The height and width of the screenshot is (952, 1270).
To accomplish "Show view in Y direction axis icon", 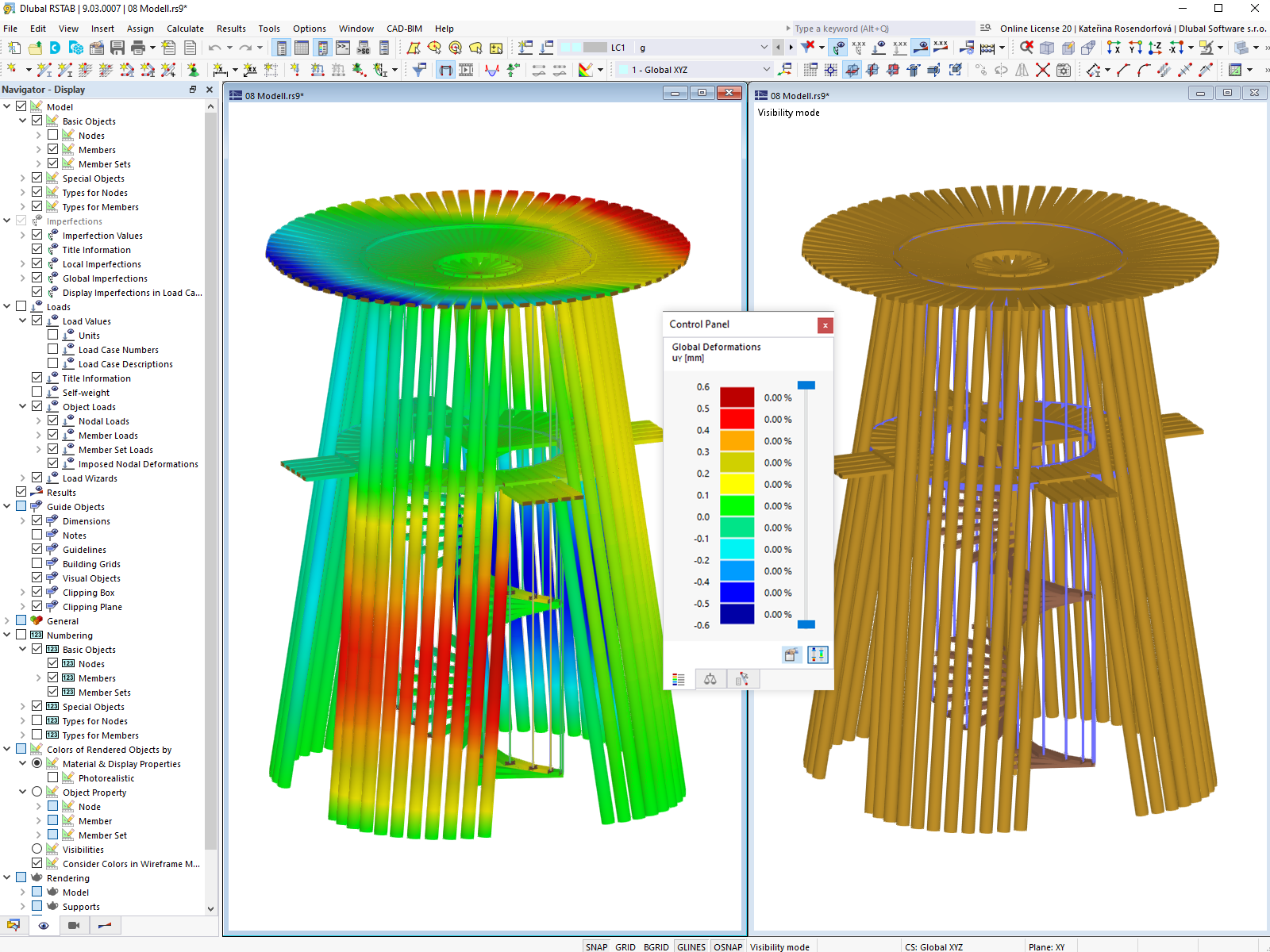I will tap(1135, 48).
